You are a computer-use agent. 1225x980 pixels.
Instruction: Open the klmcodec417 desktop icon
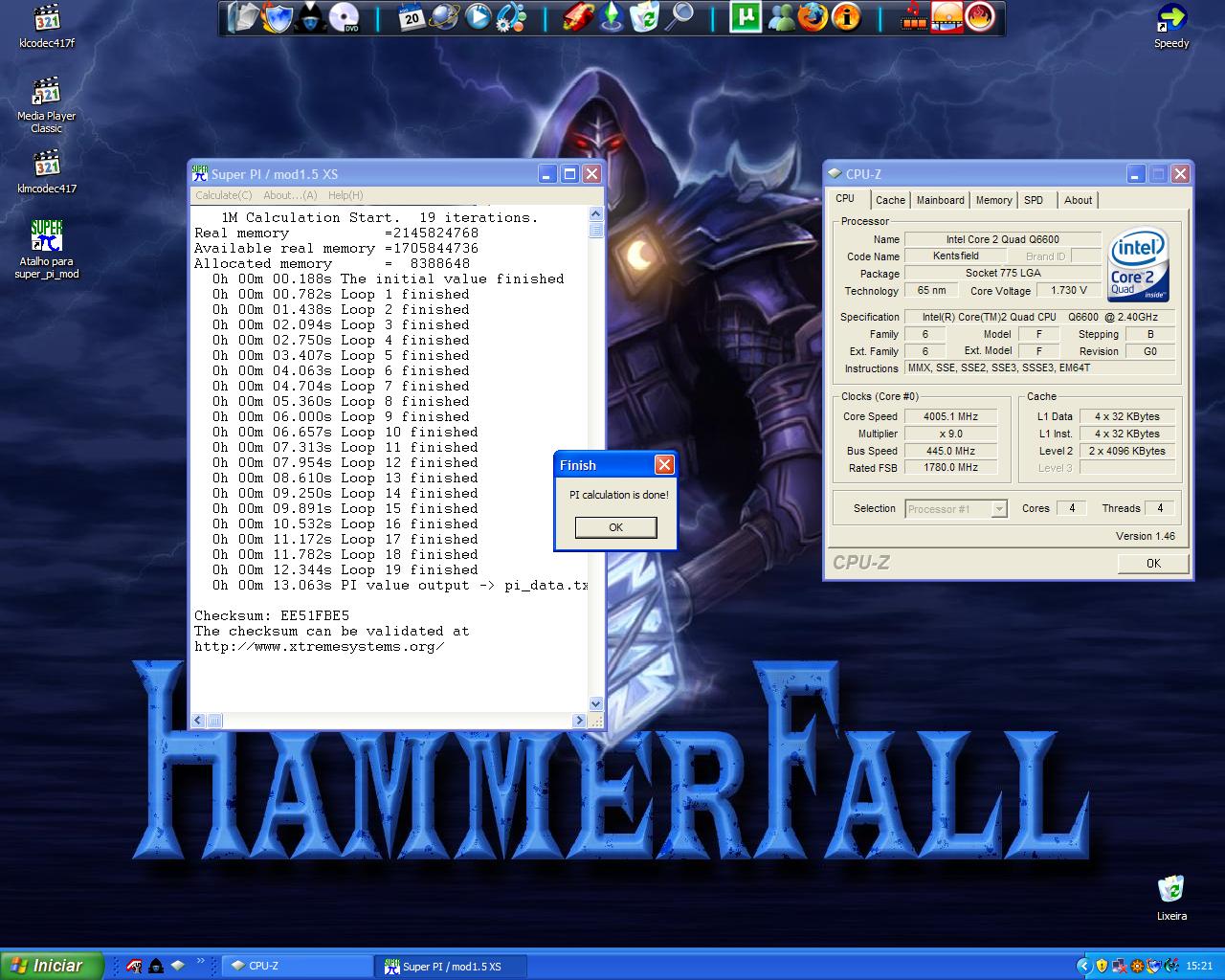tap(46, 171)
